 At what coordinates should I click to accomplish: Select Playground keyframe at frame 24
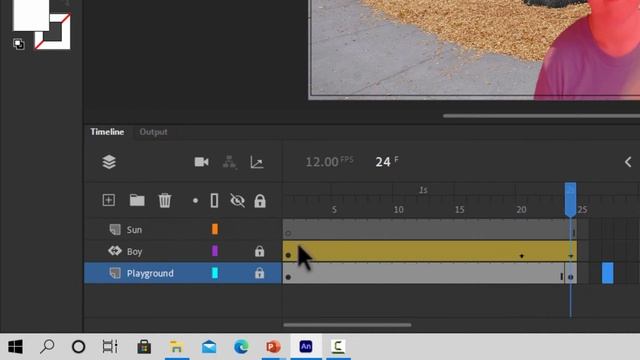[571, 277]
